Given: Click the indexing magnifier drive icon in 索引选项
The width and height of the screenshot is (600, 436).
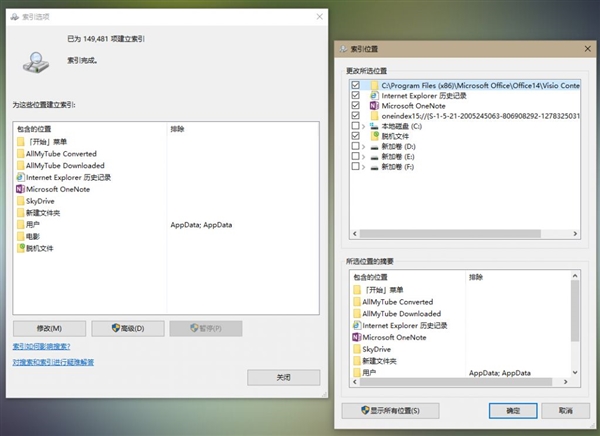Looking at the screenshot, I should coord(36,62).
